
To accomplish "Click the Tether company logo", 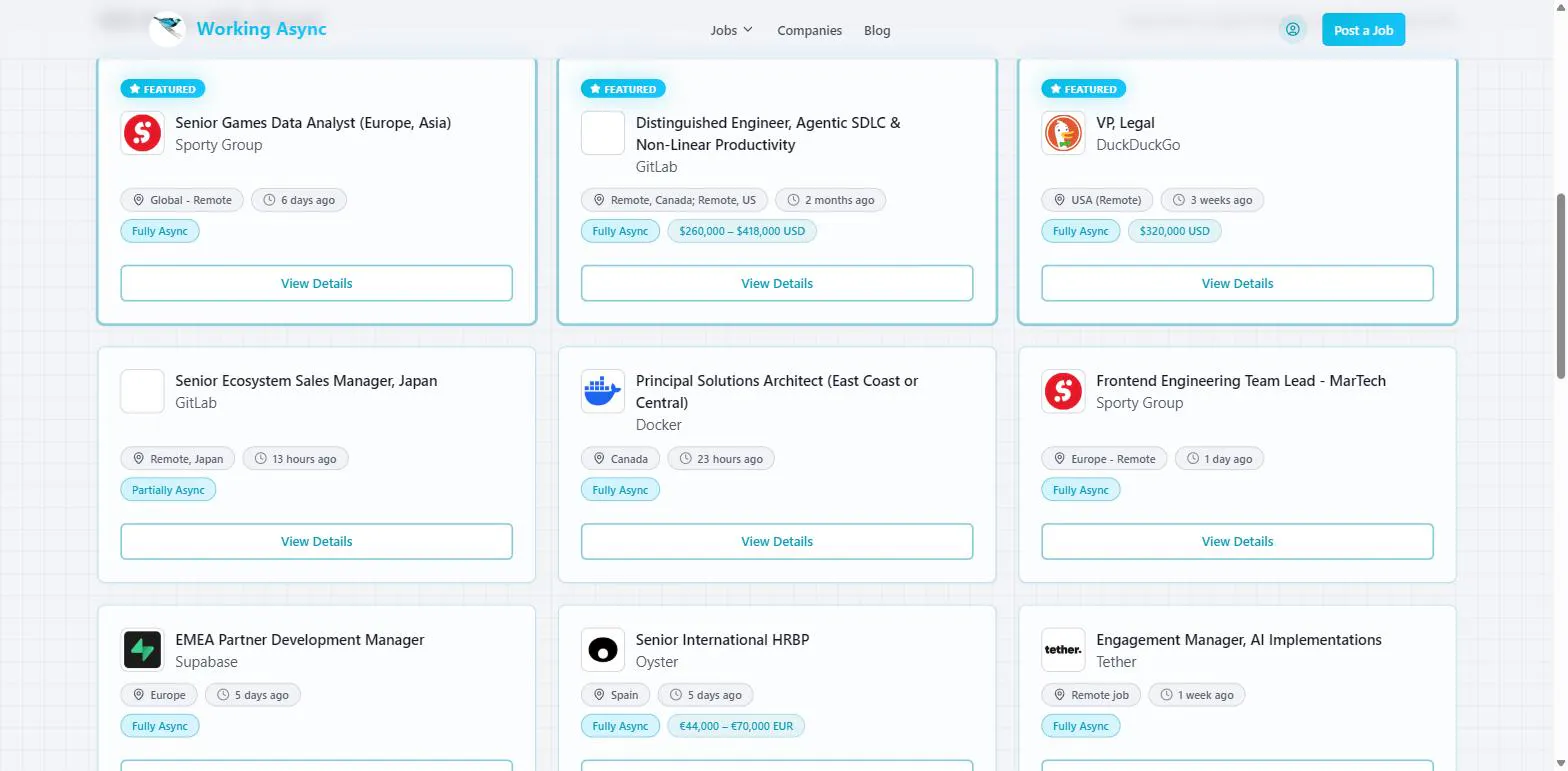I will (x=1063, y=650).
